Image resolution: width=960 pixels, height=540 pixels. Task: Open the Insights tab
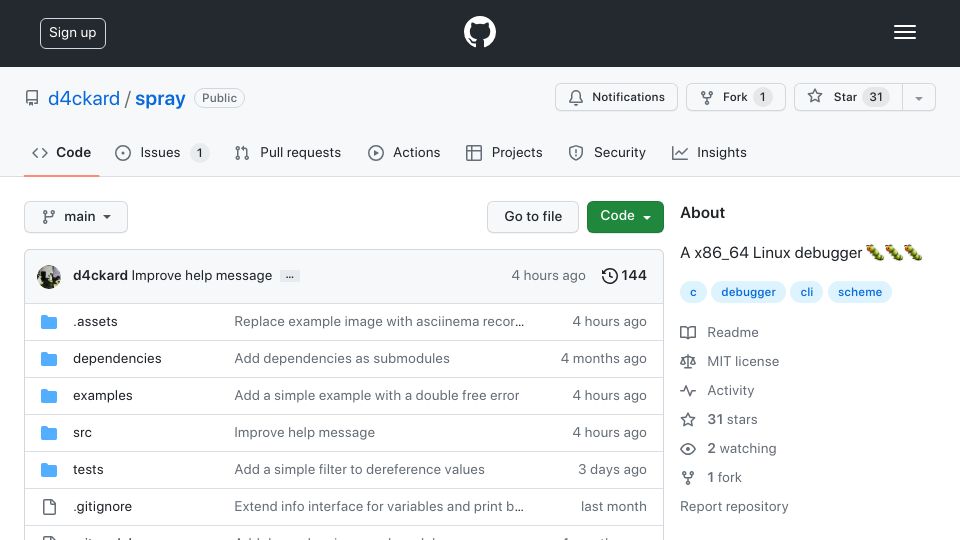coord(709,152)
